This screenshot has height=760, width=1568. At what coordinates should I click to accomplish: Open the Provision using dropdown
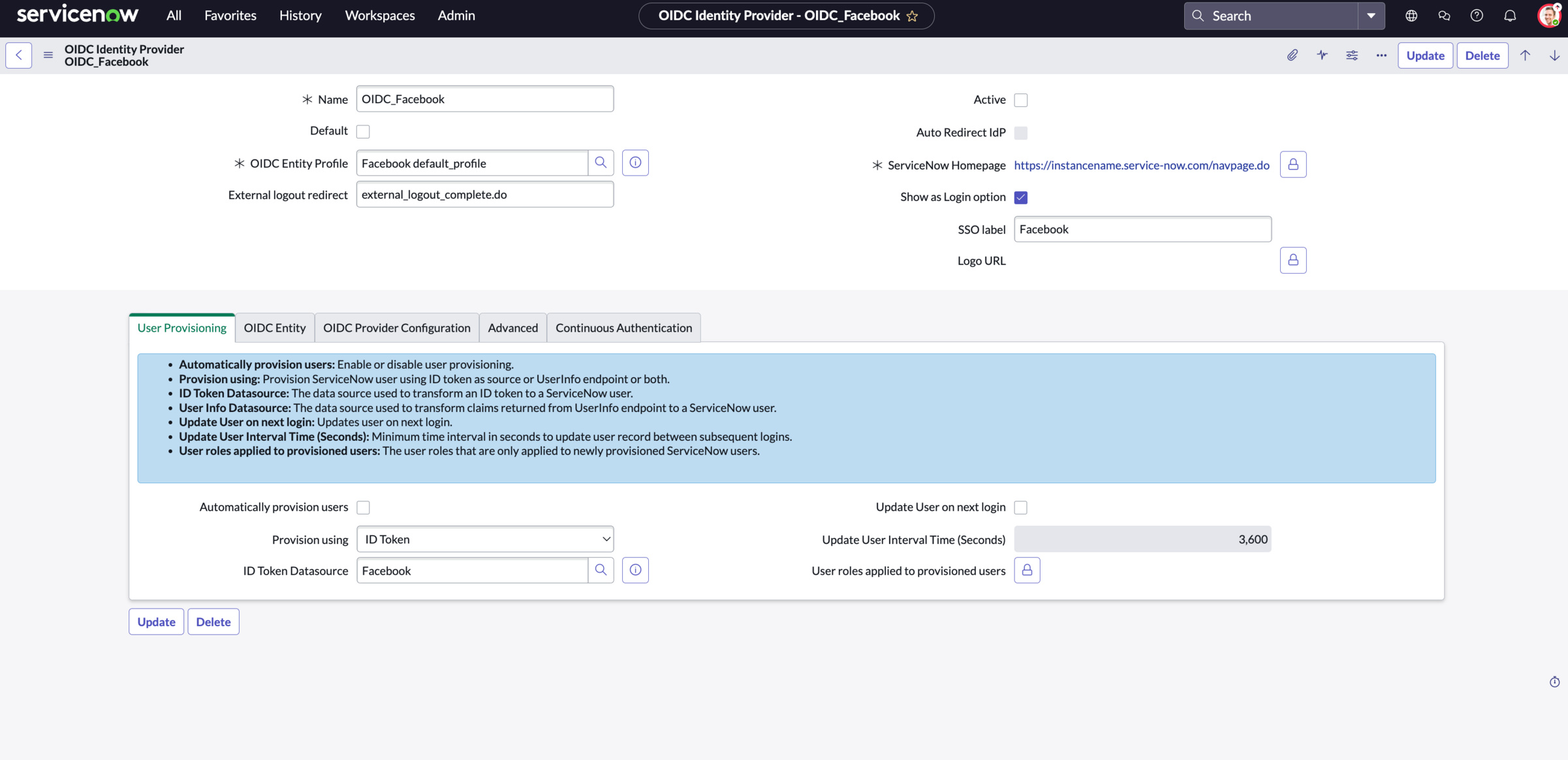tap(485, 539)
